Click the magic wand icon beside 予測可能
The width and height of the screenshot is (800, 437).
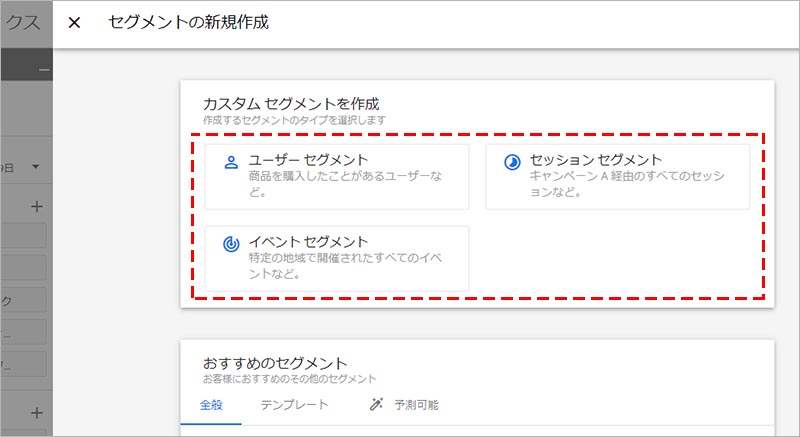click(377, 405)
